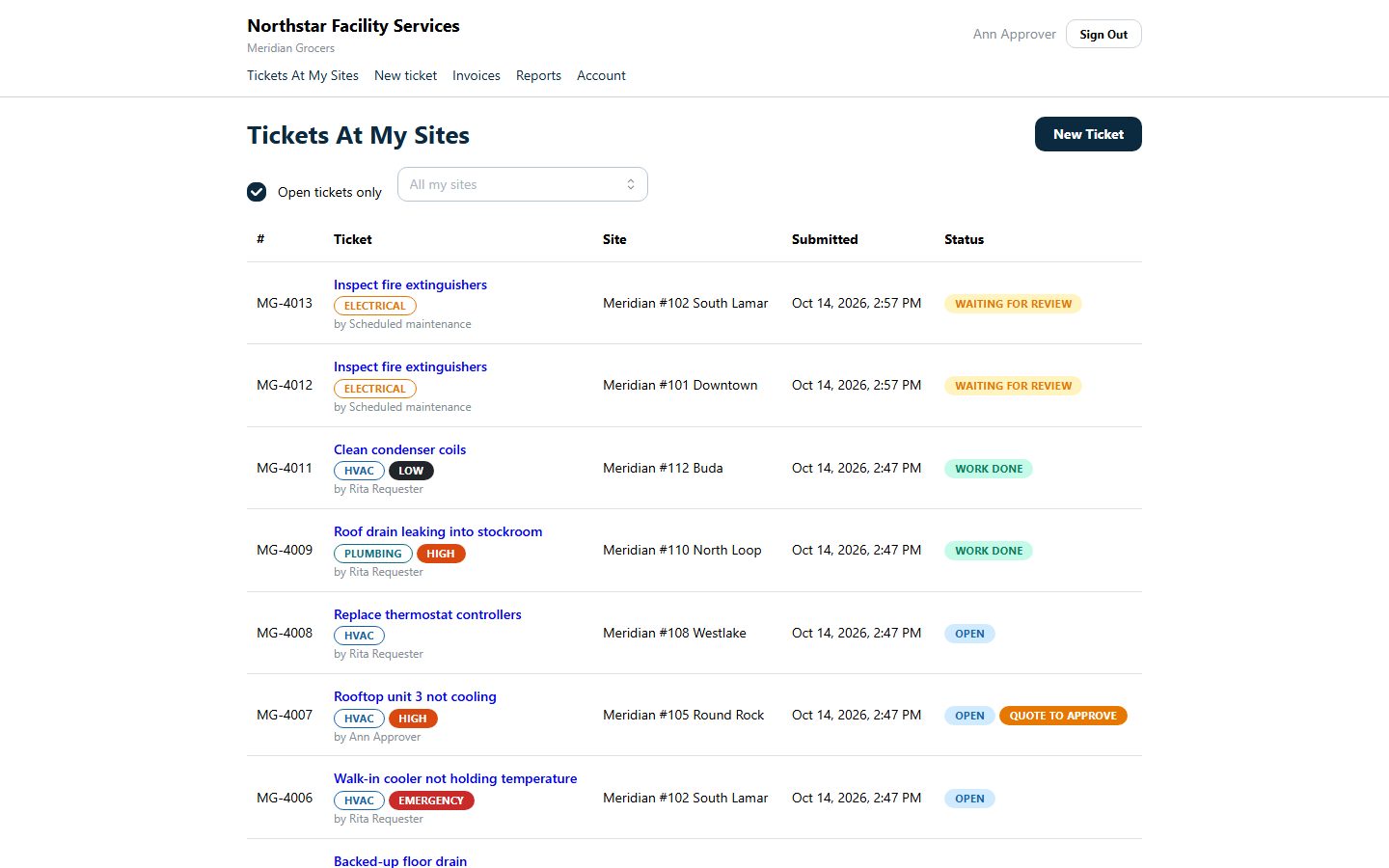Open Inspect fire extinguishers ticket MG-4013
1389x868 pixels.
click(410, 285)
